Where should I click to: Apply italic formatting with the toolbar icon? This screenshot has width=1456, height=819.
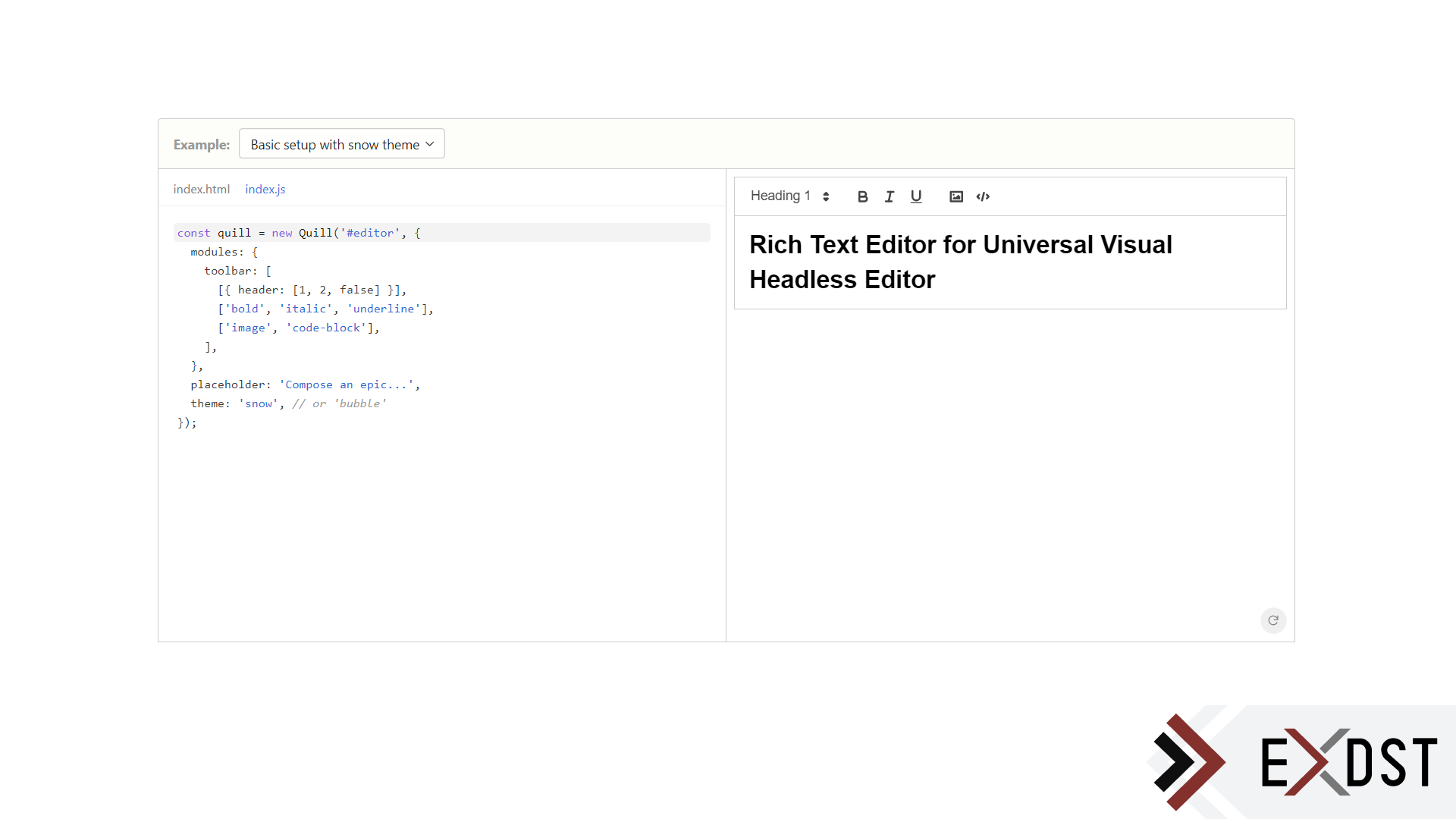click(x=889, y=196)
